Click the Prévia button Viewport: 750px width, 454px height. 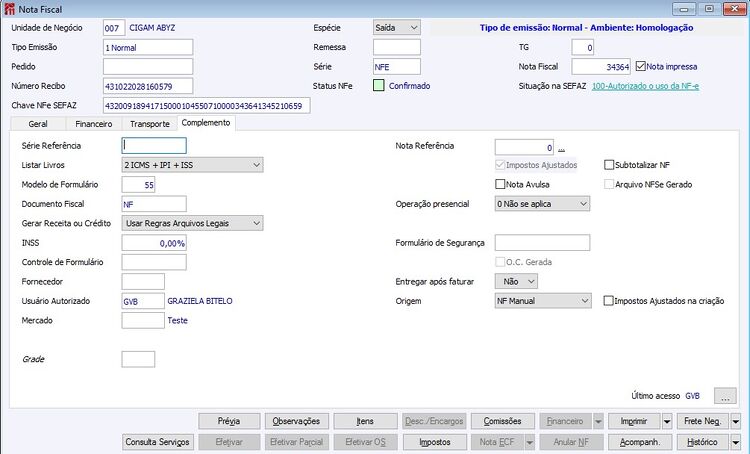coord(229,421)
